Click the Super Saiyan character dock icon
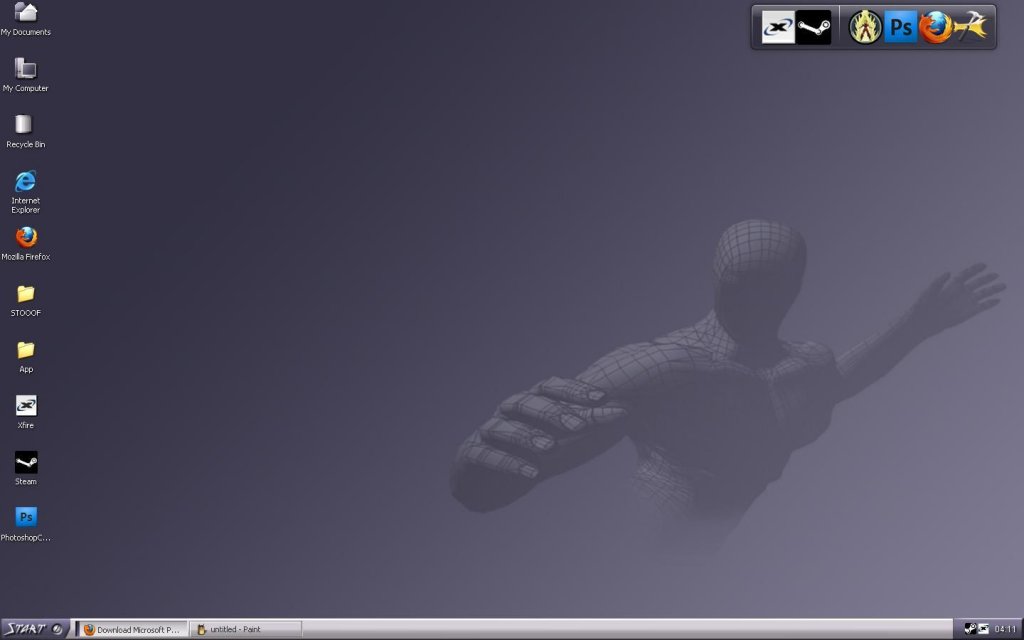The height and width of the screenshot is (640, 1024). (865, 27)
